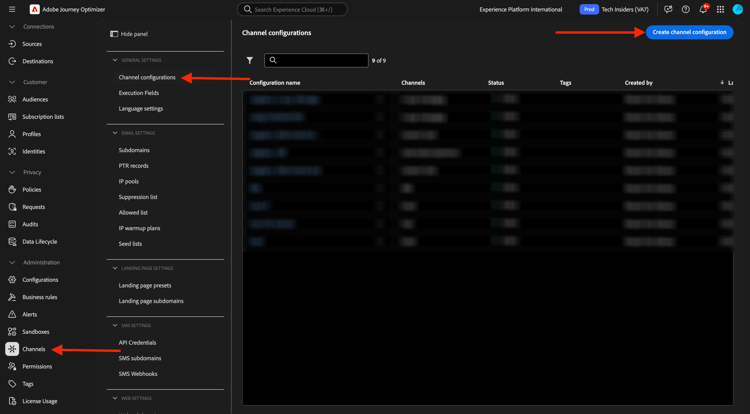Open Seed lists menu item
Screen dimensions: 750x414
(x=130, y=244)
